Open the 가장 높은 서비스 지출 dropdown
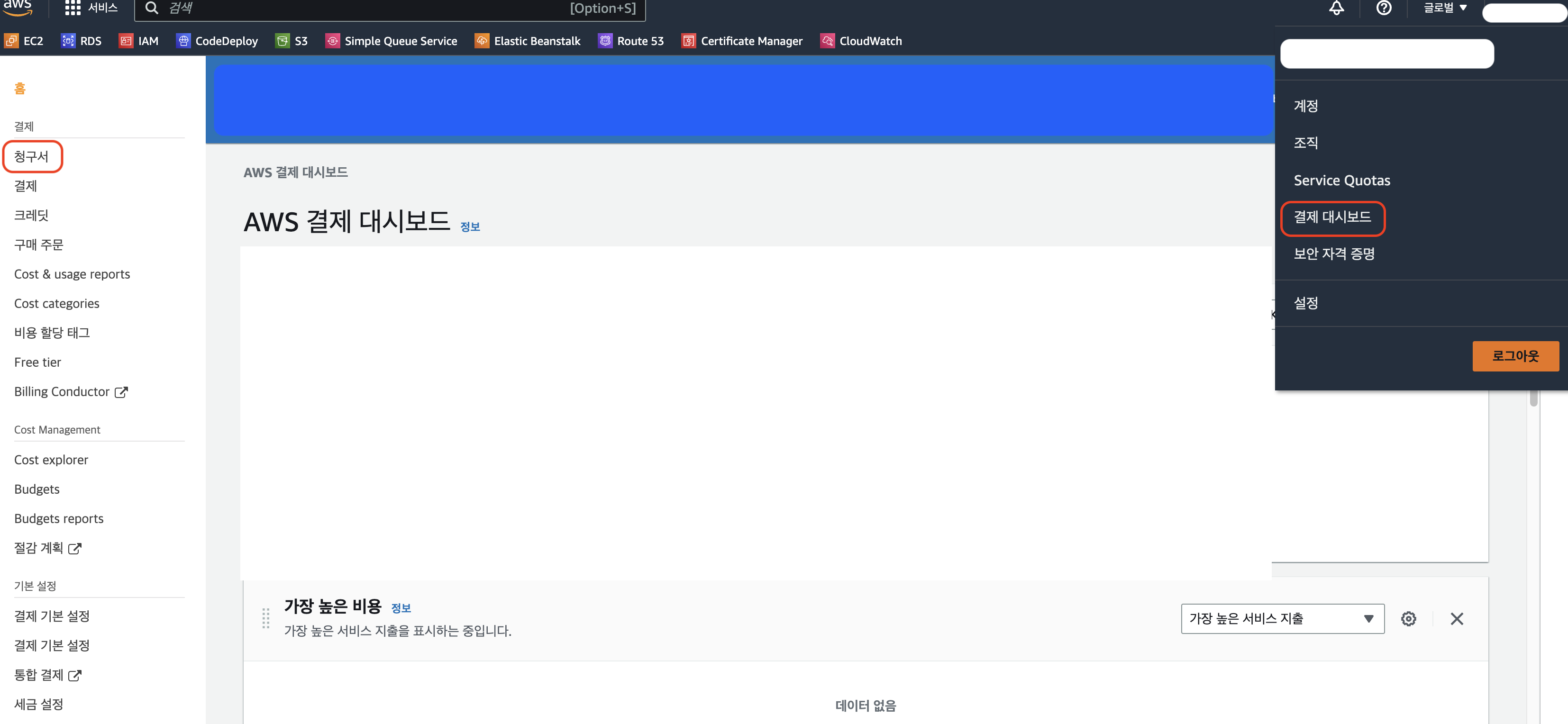The height and width of the screenshot is (724, 1568). pyautogui.click(x=1283, y=619)
